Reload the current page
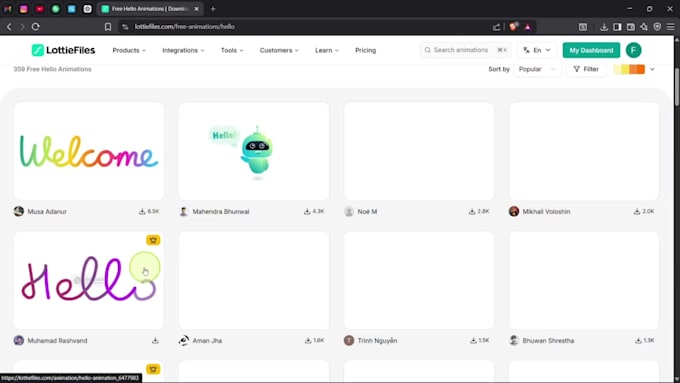The image size is (680, 383). point(36,26)
